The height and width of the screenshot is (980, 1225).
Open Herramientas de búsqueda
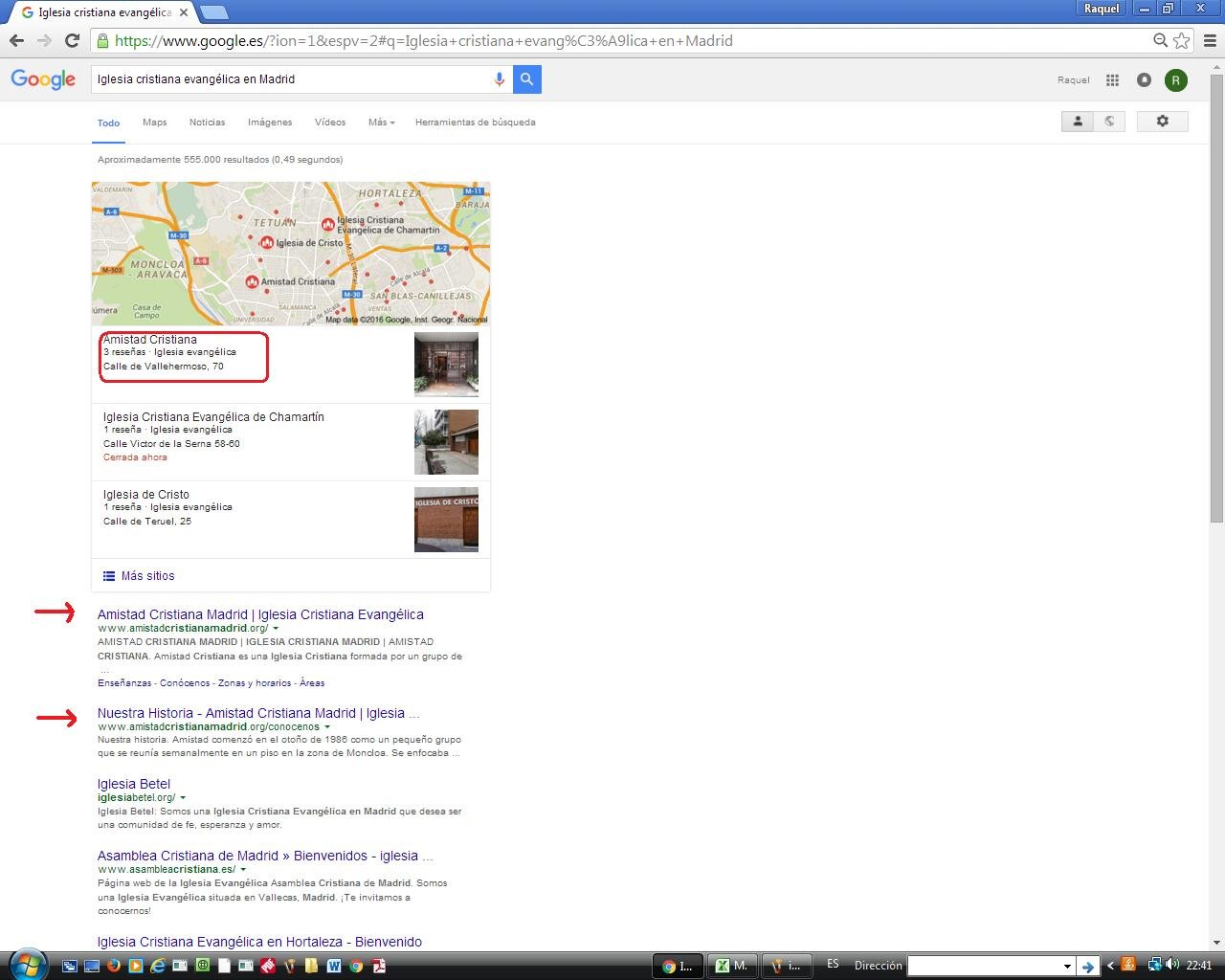(x=476, y=122)
